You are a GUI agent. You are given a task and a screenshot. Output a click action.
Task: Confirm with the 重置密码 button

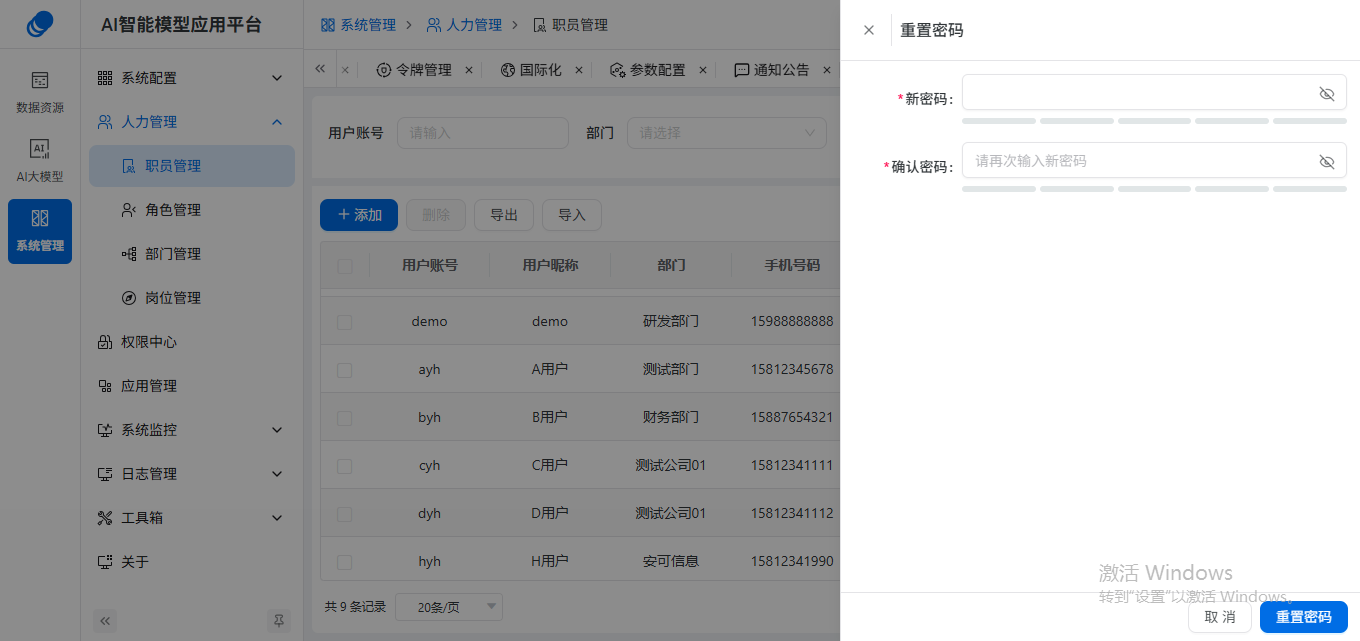1304,617
